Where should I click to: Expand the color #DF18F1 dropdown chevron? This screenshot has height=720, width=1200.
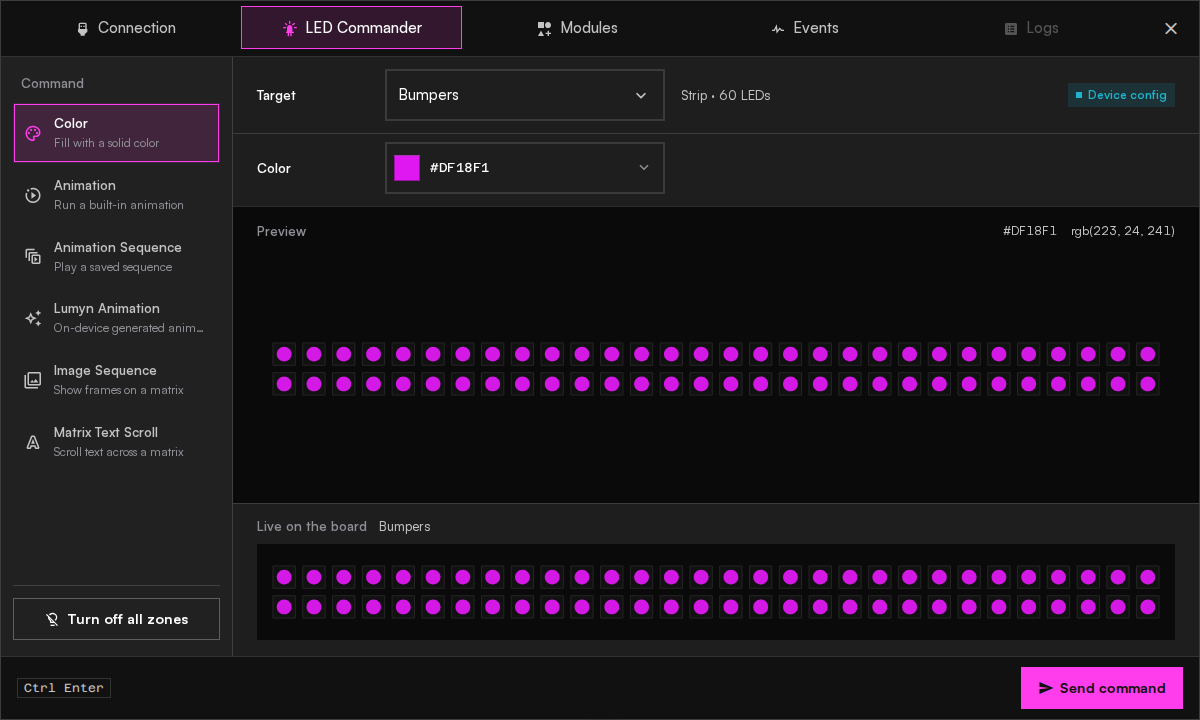click(644, 168)
